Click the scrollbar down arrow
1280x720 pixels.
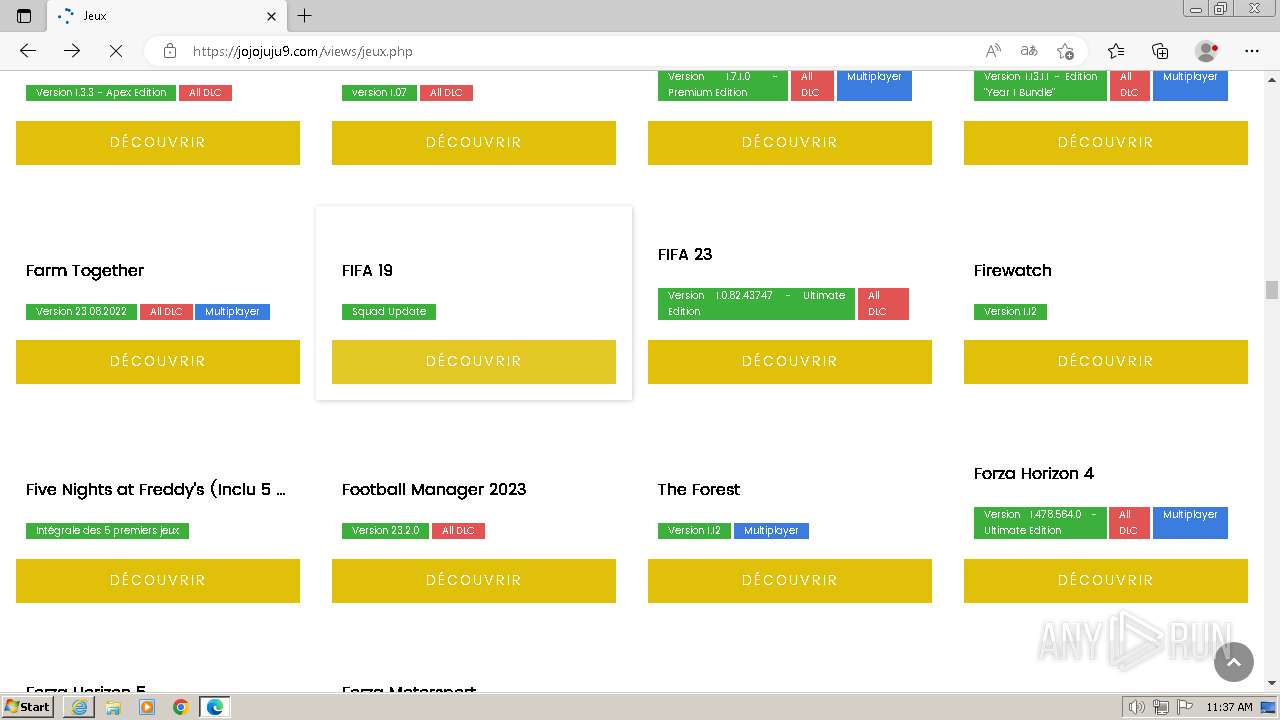click(1272, 683)
